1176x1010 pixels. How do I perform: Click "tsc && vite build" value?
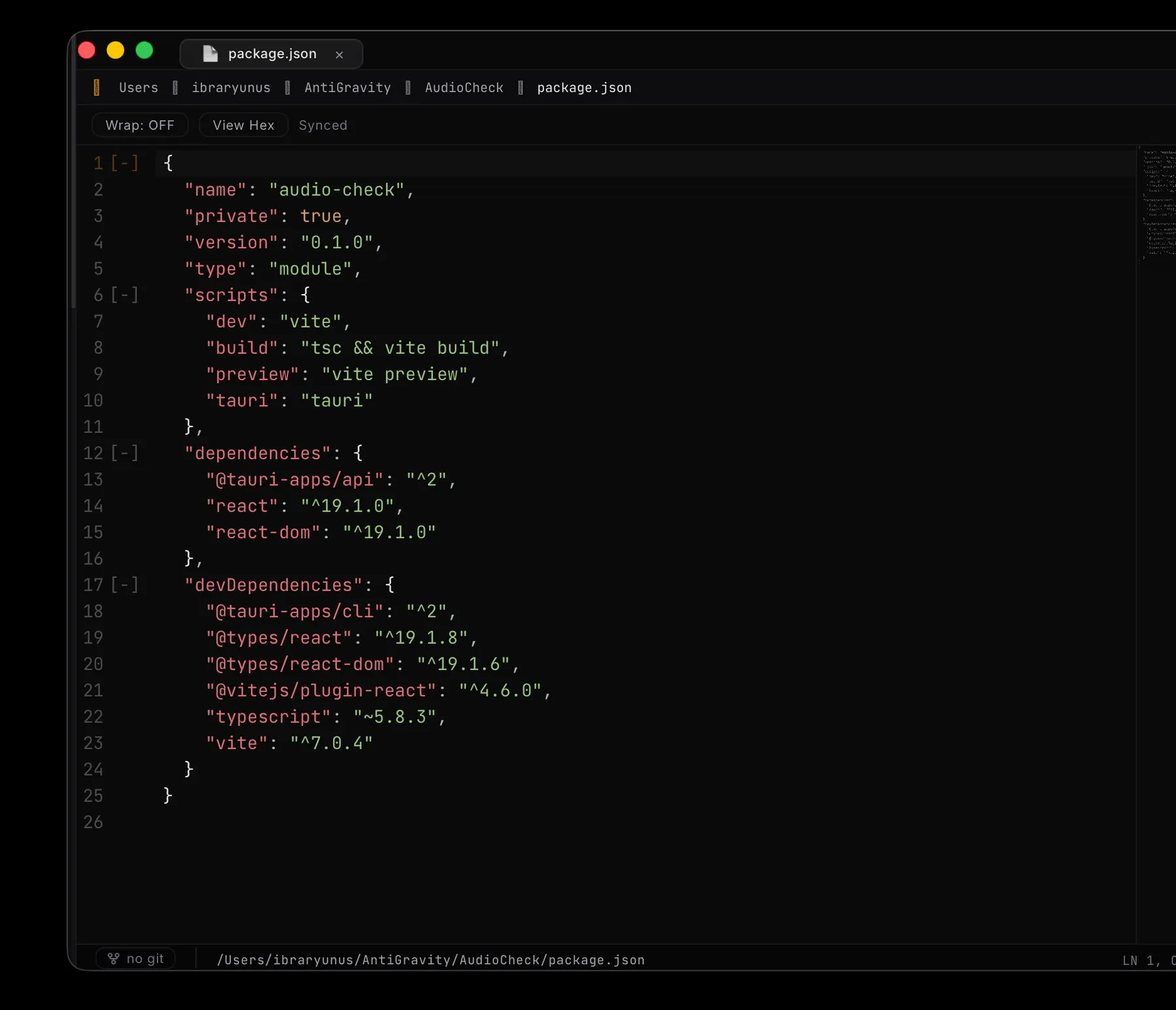click(400, 348)
